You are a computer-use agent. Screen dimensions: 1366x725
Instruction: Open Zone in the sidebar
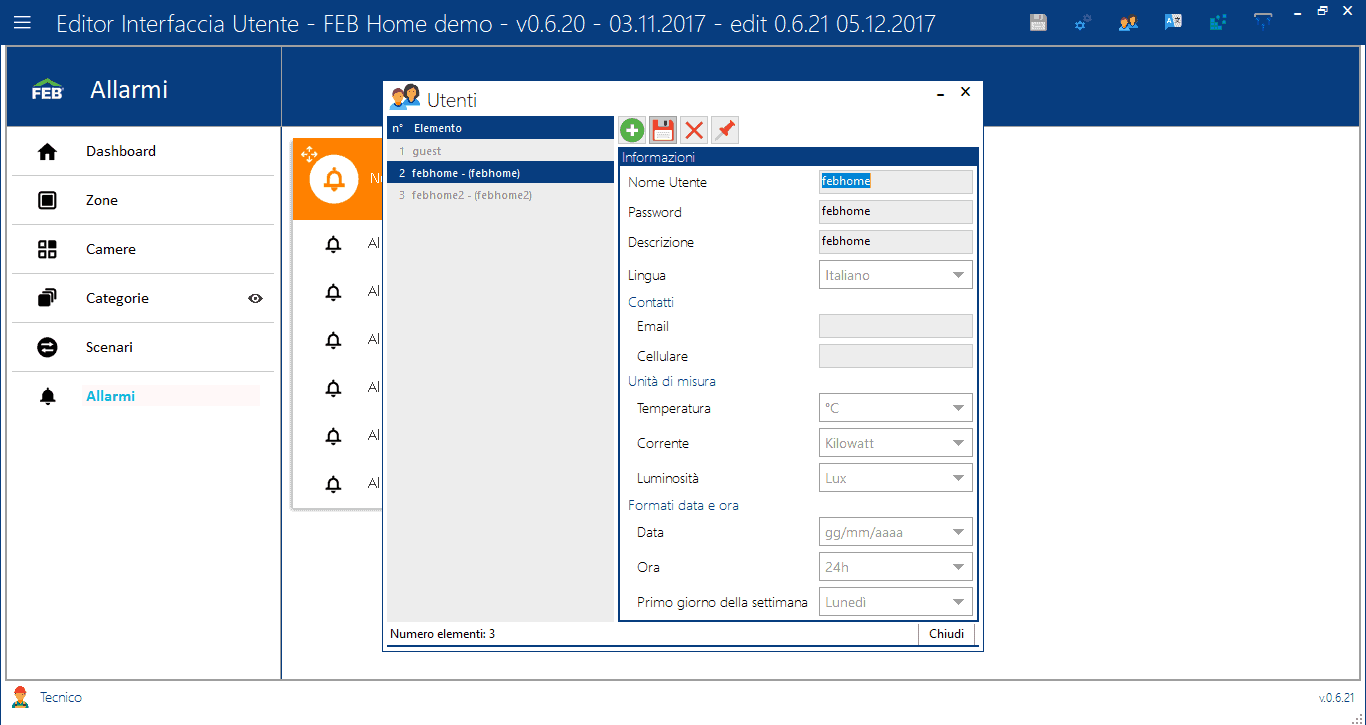(x=143, y=201)
